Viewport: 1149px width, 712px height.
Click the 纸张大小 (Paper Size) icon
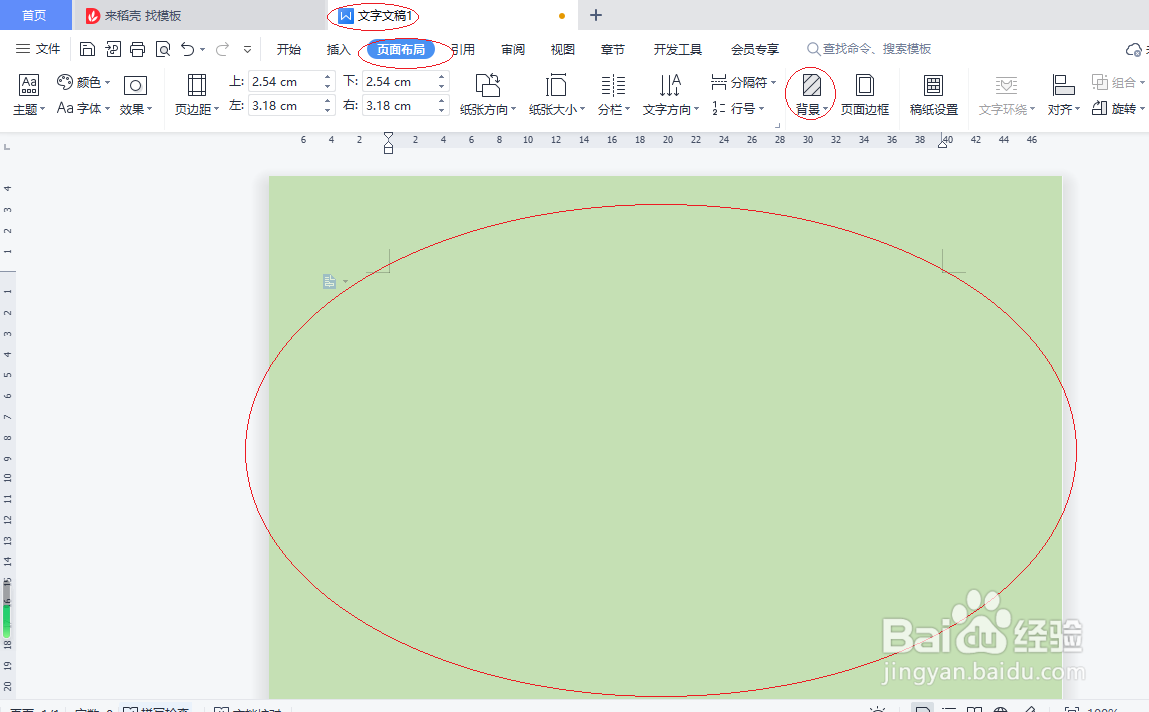pos(556,93)
